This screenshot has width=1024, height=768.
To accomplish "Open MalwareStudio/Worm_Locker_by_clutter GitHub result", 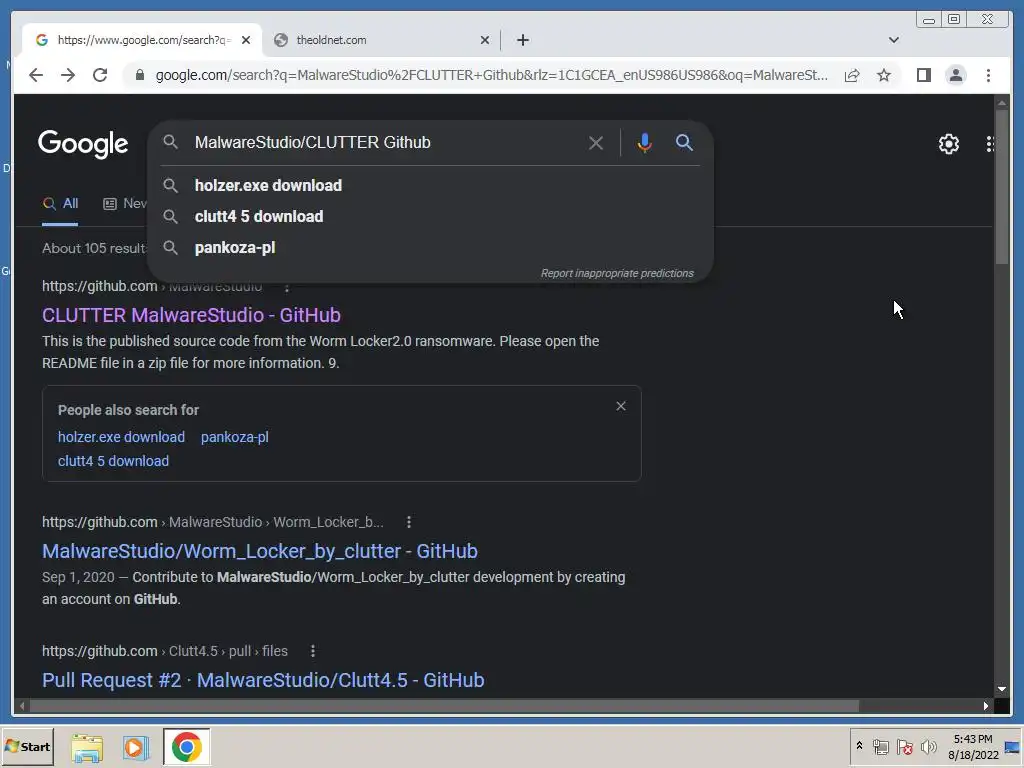I will pos(260,551).
